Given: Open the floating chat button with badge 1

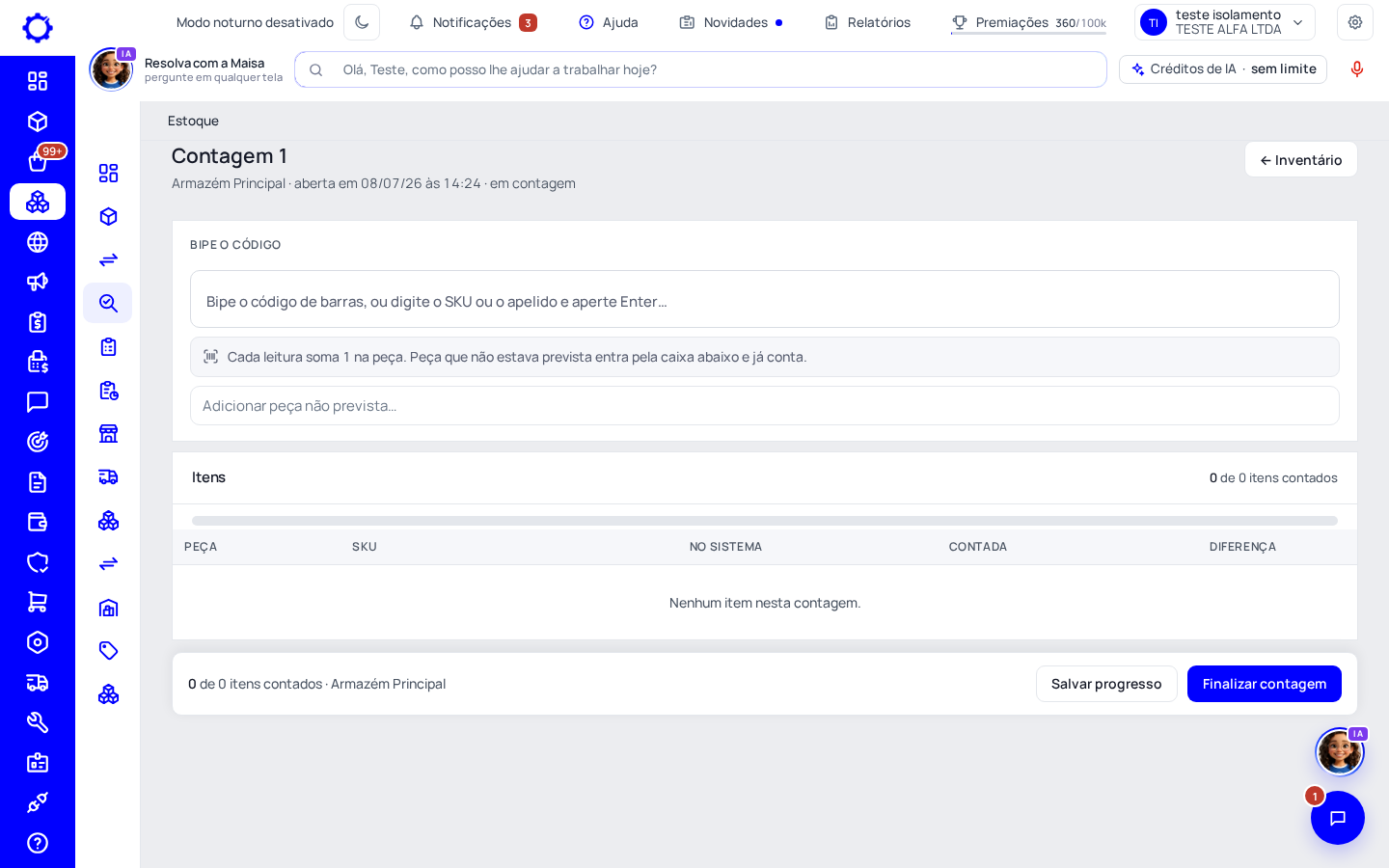Looking at the screenshot, I should coord(1338,818).
